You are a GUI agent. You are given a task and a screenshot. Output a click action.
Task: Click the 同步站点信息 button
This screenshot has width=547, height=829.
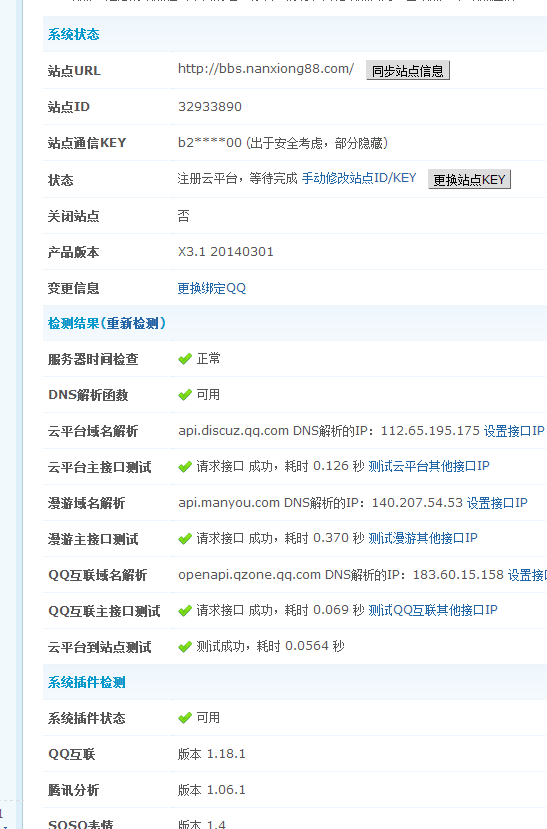pyautogui.click(x=407, y=70)
